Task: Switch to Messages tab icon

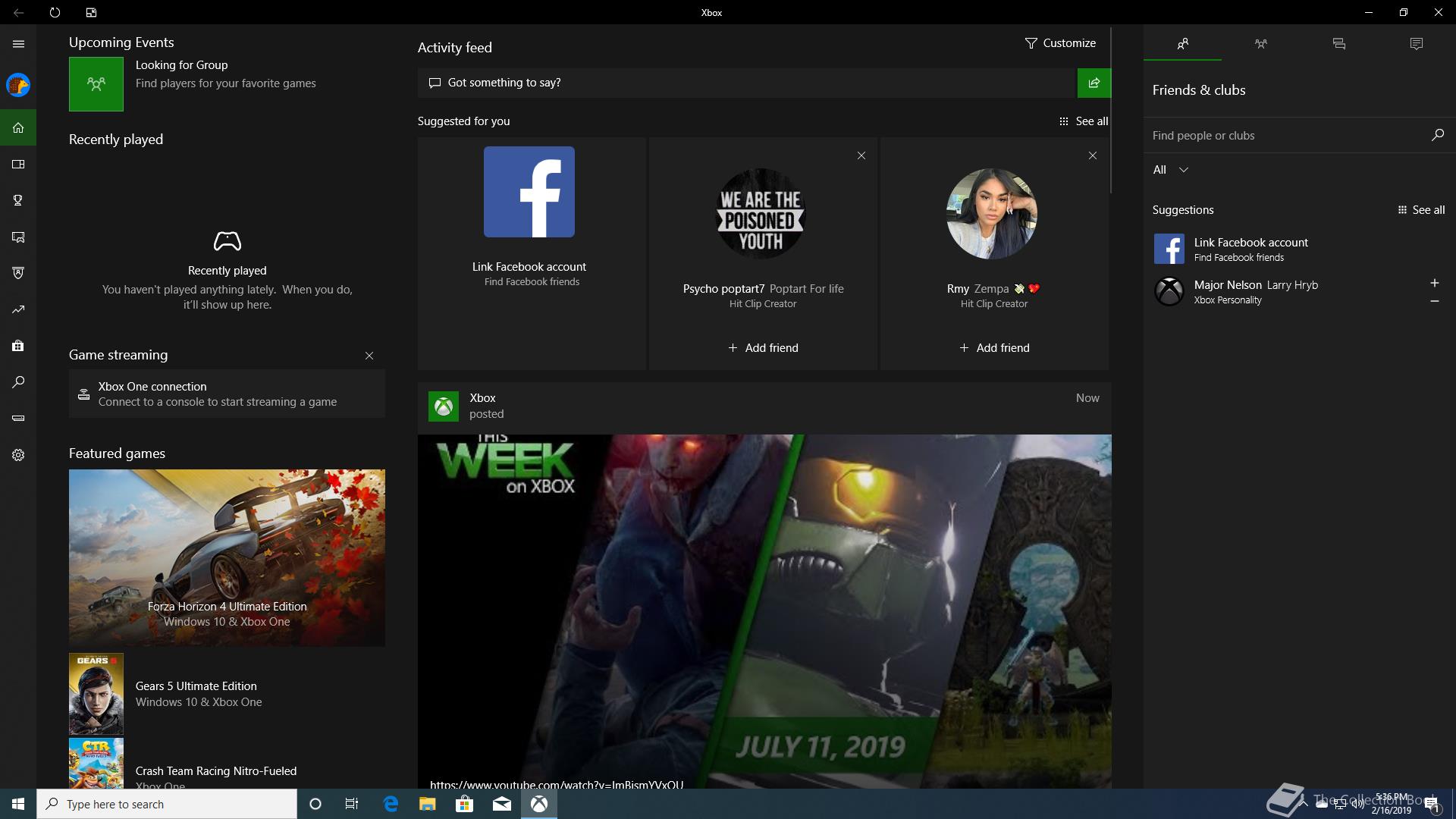Action: click(x=1338, y=44)
